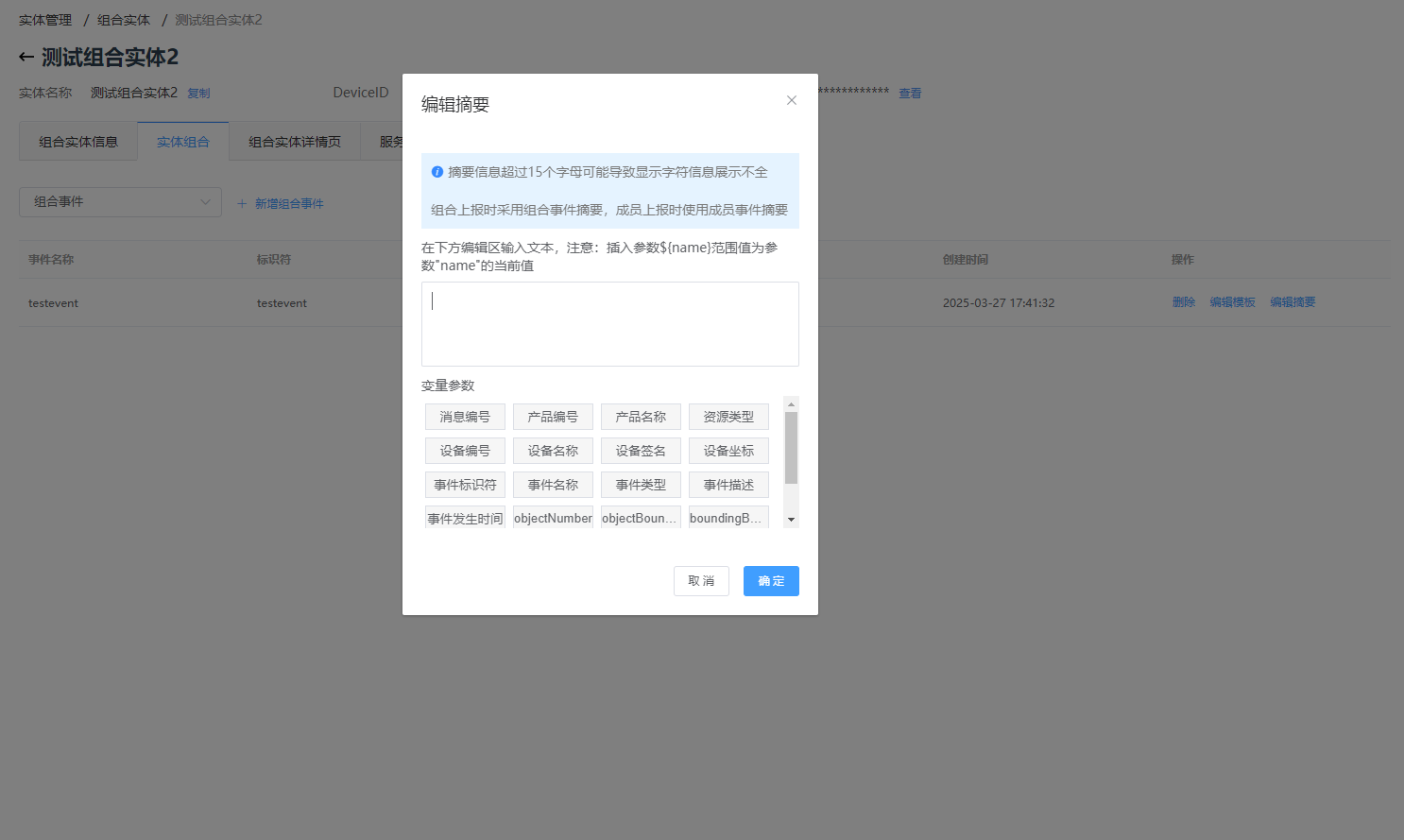Insert the 设备坐标 variable parameter
1404x840 pixels.
(728, 451)
